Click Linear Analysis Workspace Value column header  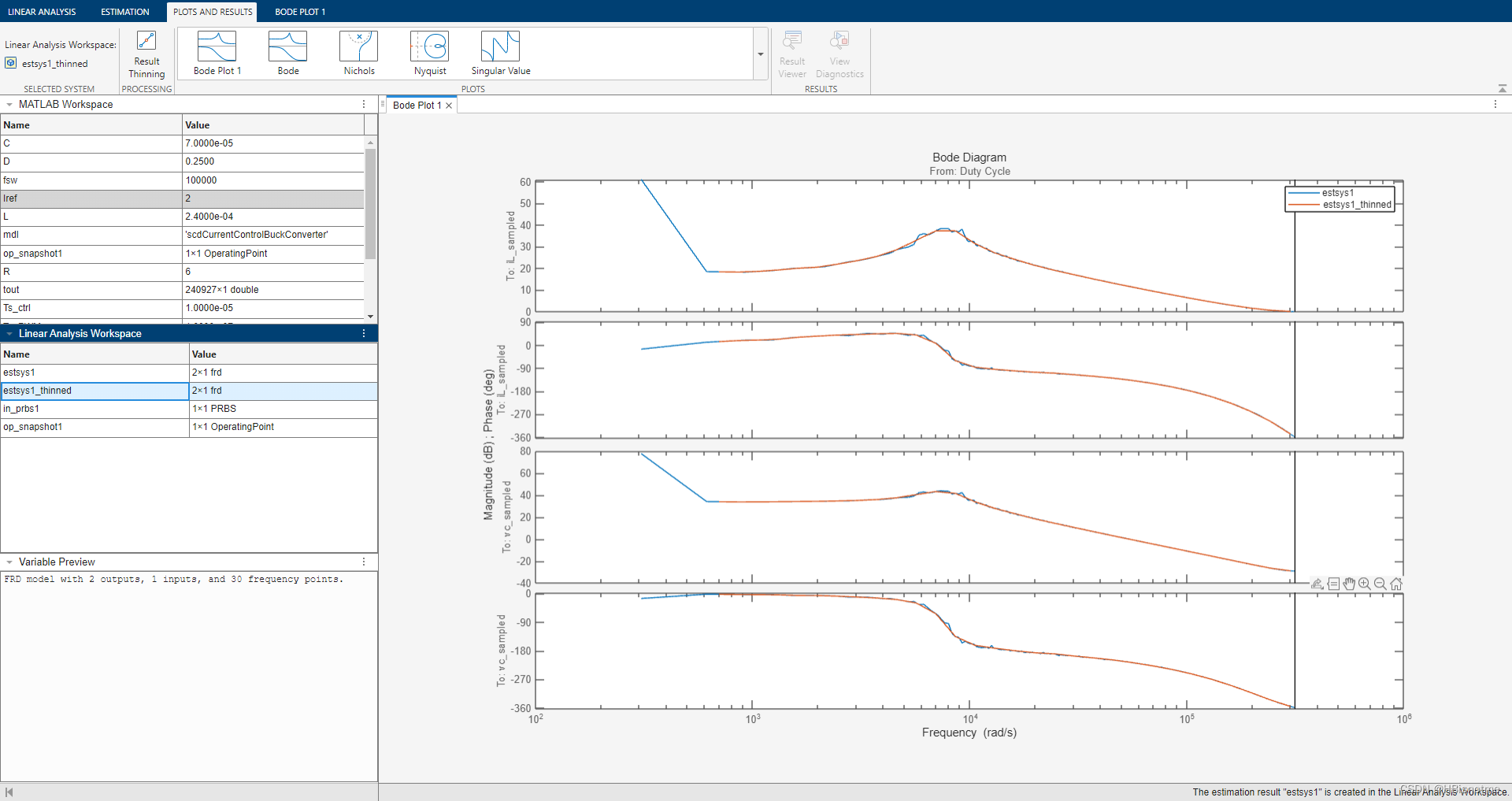pos(283,354)
